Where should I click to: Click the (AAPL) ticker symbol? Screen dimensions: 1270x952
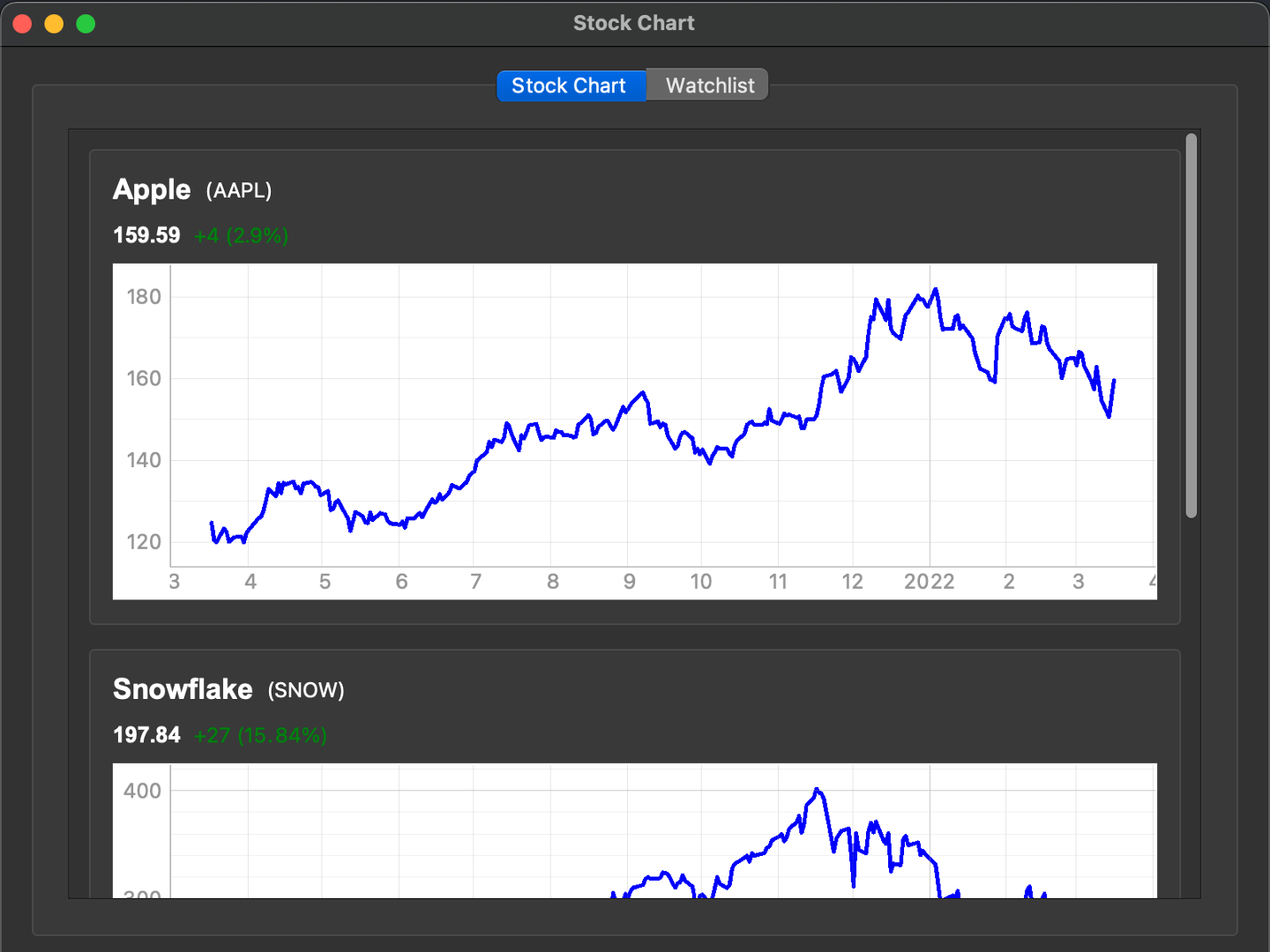[239, 190]
